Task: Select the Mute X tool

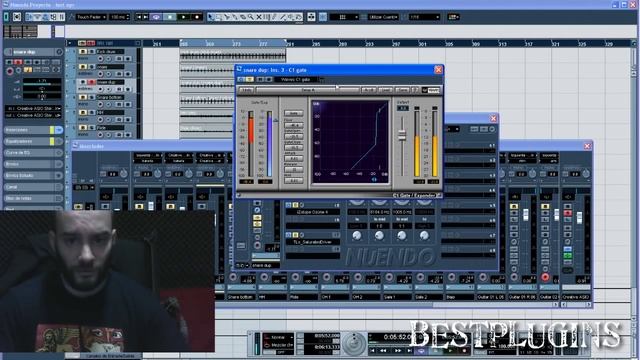Action: click(259, 17)
